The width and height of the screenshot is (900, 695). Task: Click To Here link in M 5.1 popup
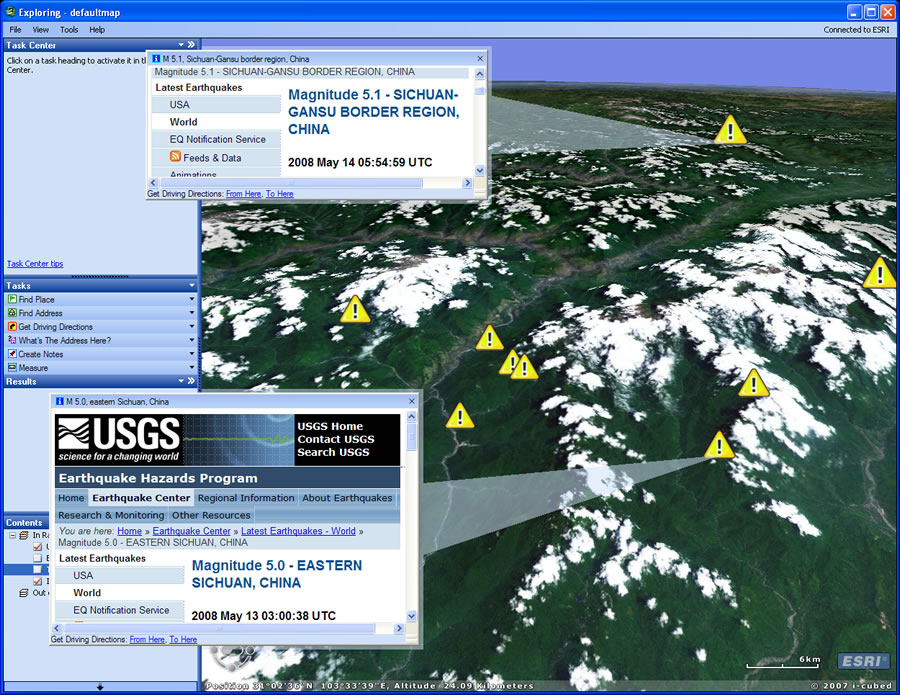280,194
